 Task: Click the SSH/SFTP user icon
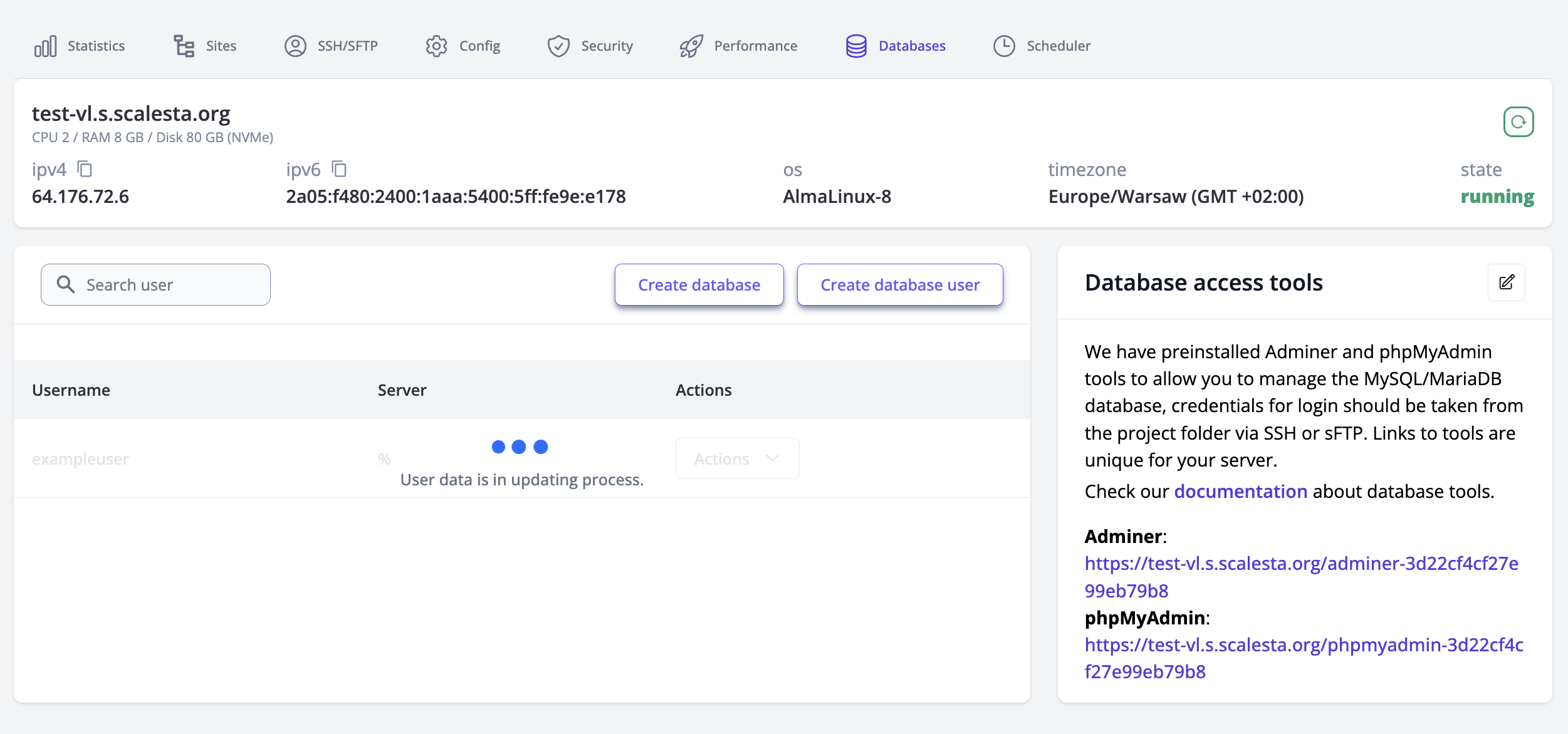click(295, 46)
